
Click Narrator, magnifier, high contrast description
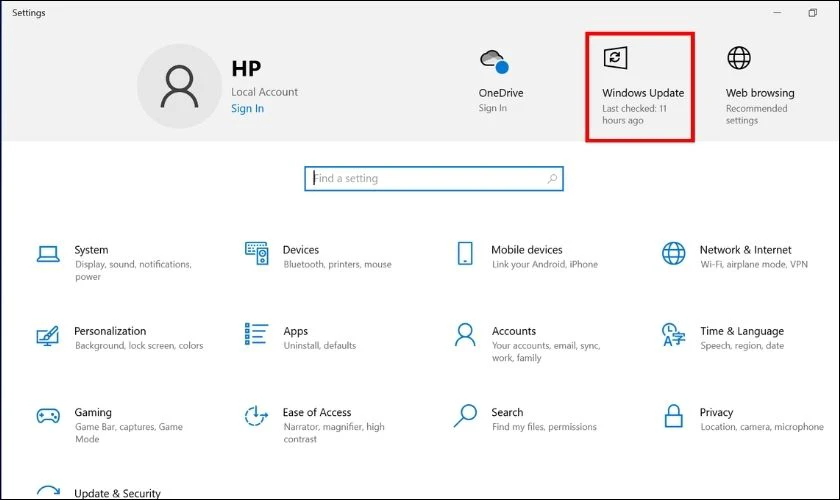(x=333, y=432)
